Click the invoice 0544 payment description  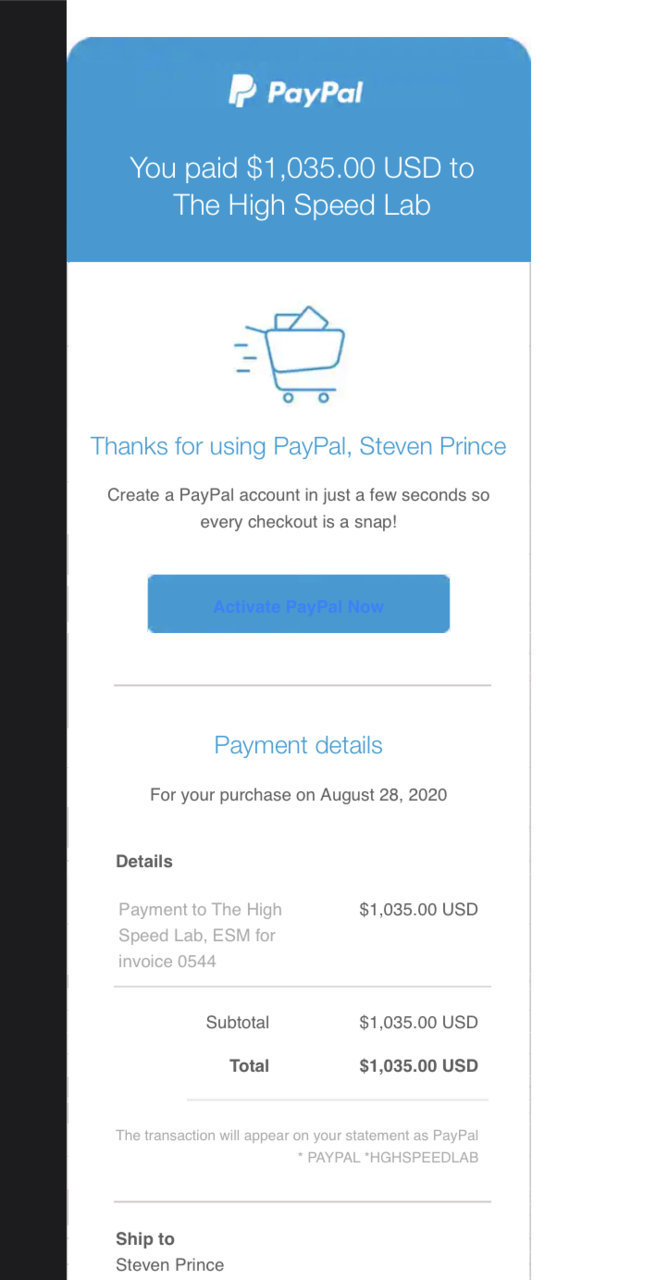tap(200, 936)
